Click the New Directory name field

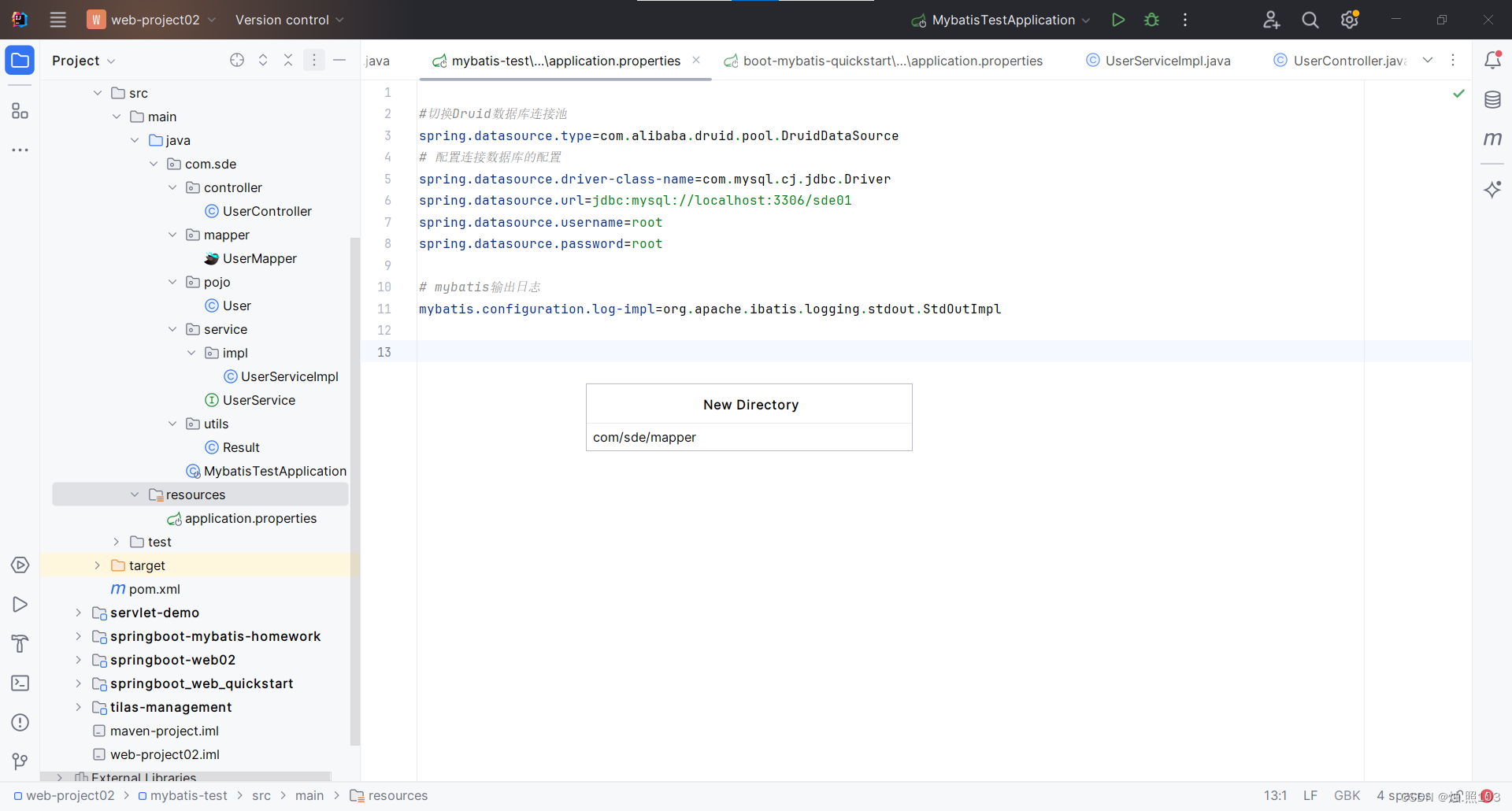point(749,437)
